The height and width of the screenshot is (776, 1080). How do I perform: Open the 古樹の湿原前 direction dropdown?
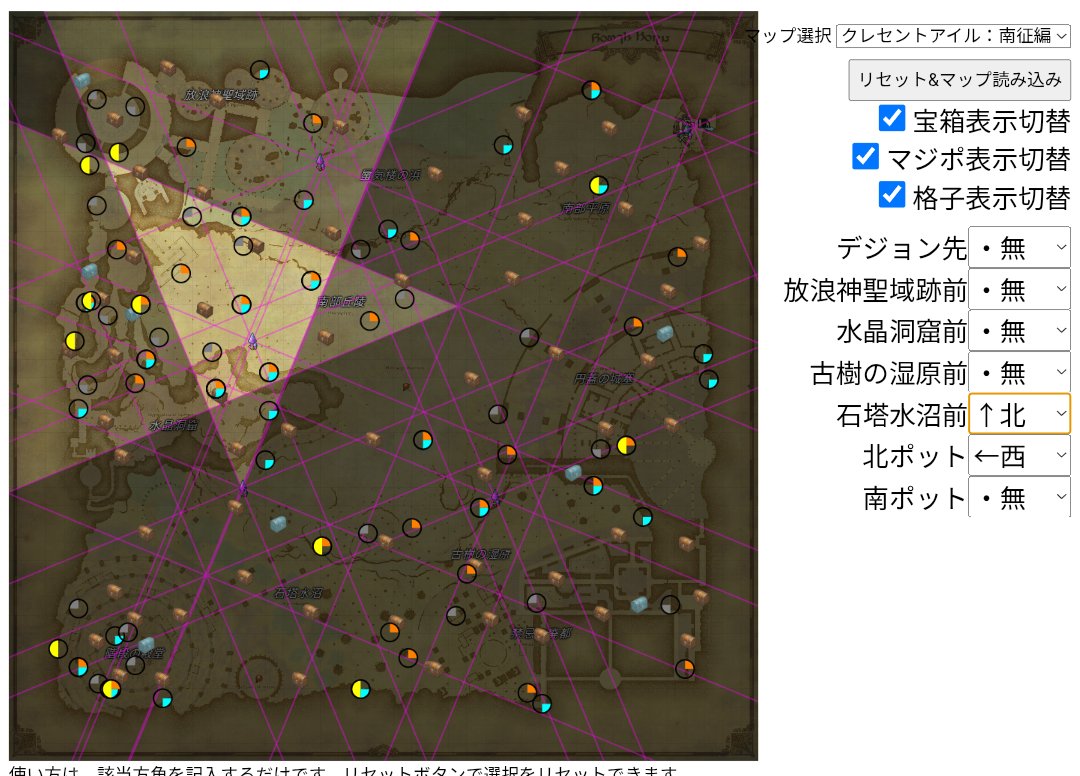click(1019, 373)
